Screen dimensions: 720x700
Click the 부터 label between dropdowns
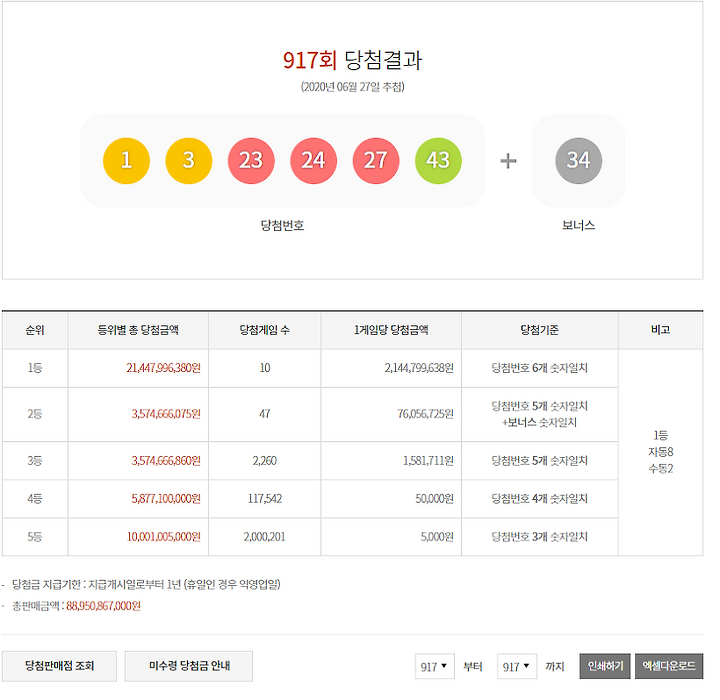(472, 666)
